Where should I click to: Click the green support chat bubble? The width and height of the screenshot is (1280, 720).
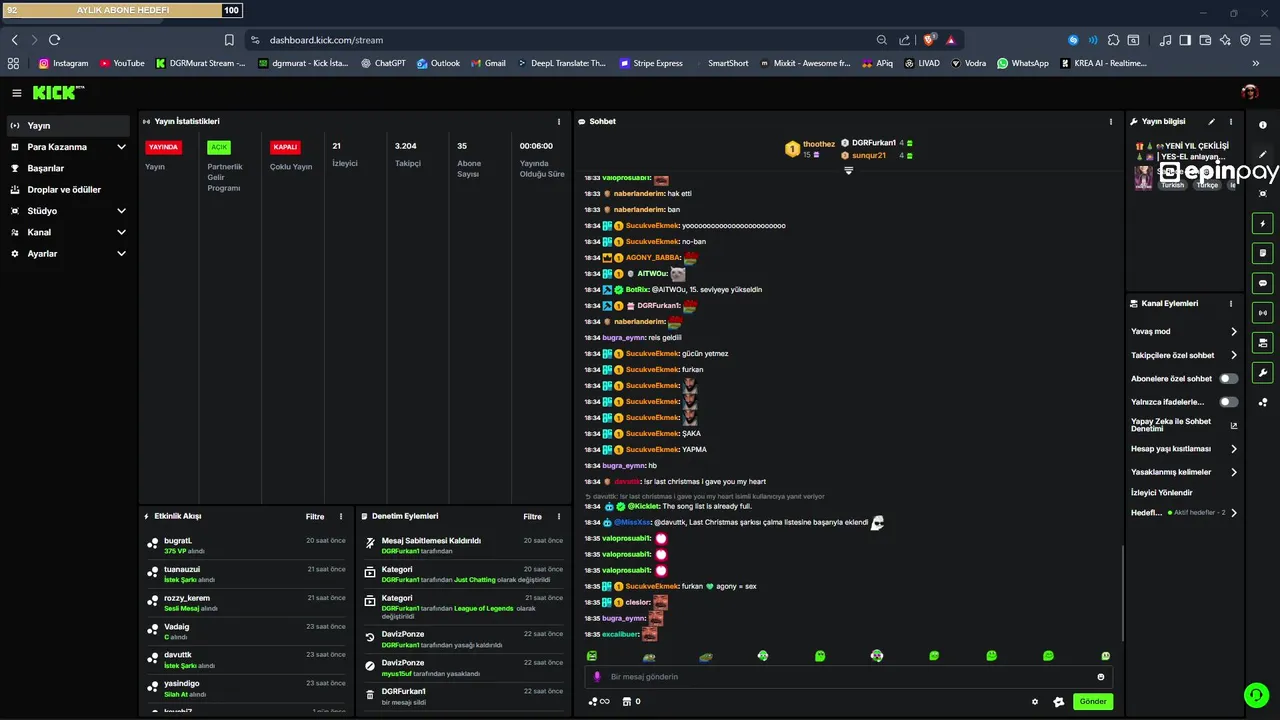[1255, 694]
